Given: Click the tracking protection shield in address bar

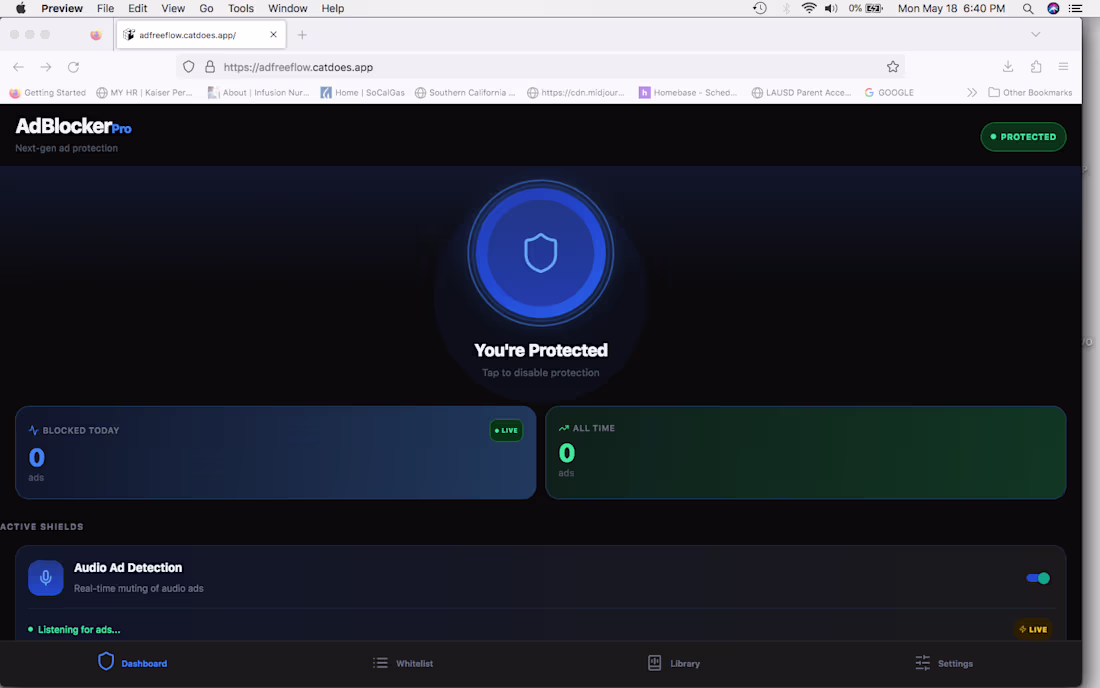Looking at the screenshot, I should pos(189,67).
